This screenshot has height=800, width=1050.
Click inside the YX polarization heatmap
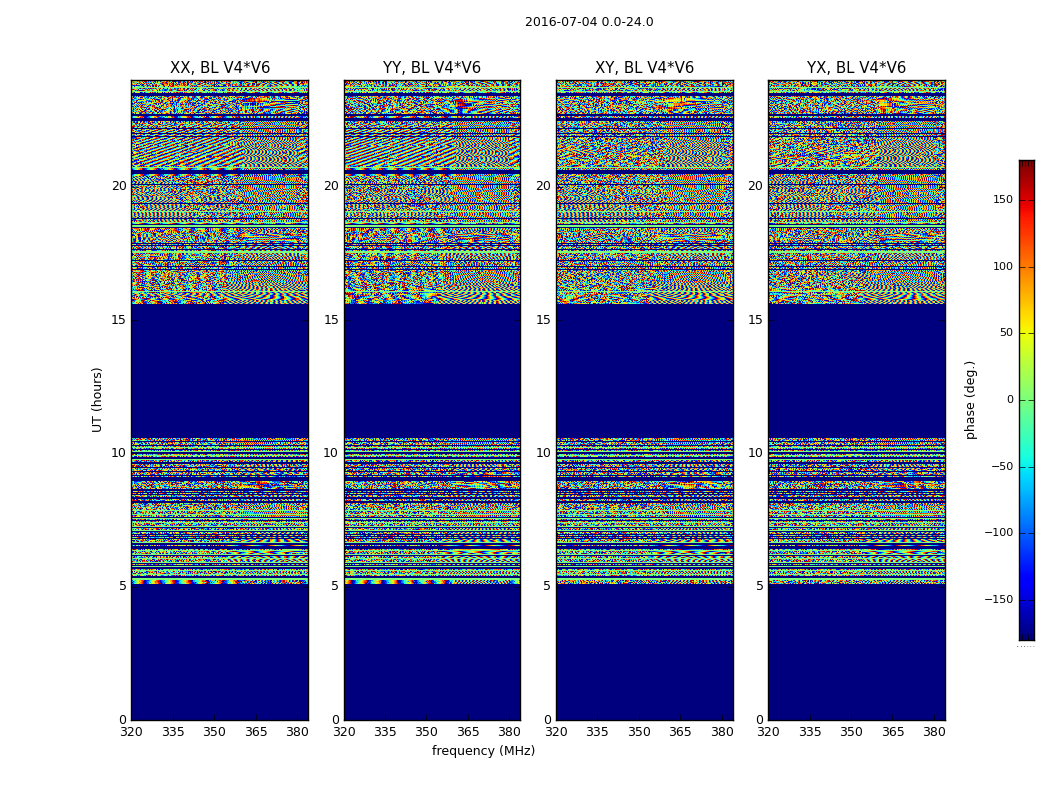click(856, 400)
